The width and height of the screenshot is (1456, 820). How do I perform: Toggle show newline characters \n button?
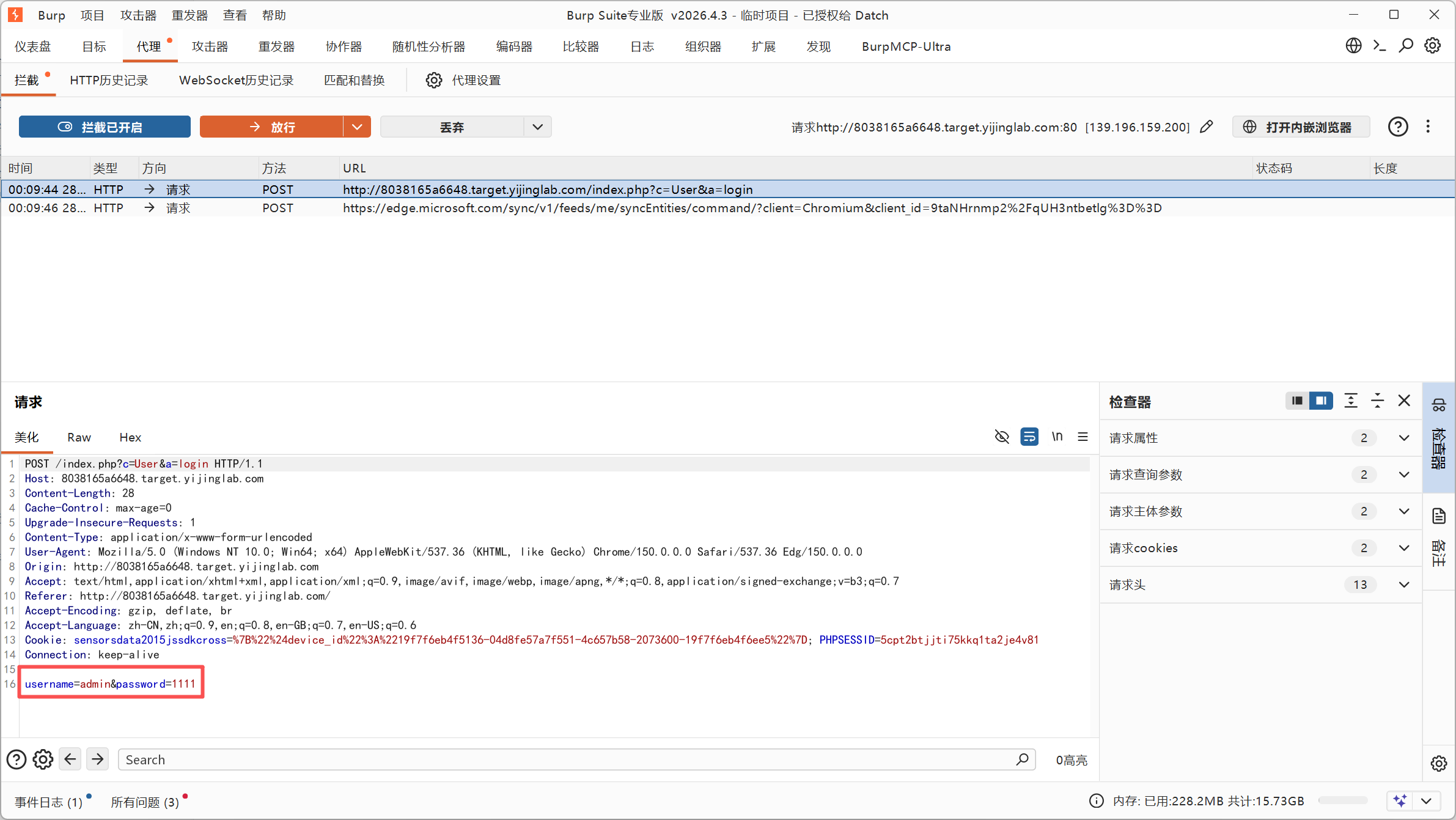[1057, 437]
